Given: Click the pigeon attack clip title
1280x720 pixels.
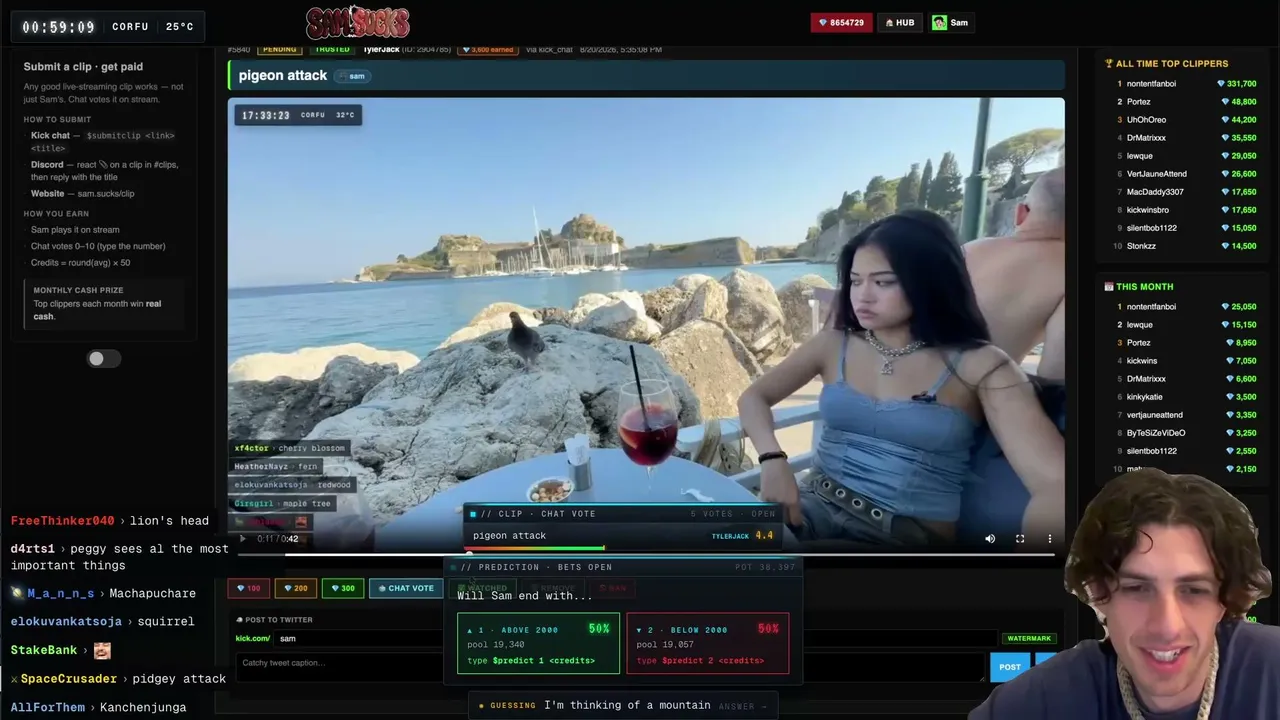Looking at the screenshot, I should click(x=283, y=75).
